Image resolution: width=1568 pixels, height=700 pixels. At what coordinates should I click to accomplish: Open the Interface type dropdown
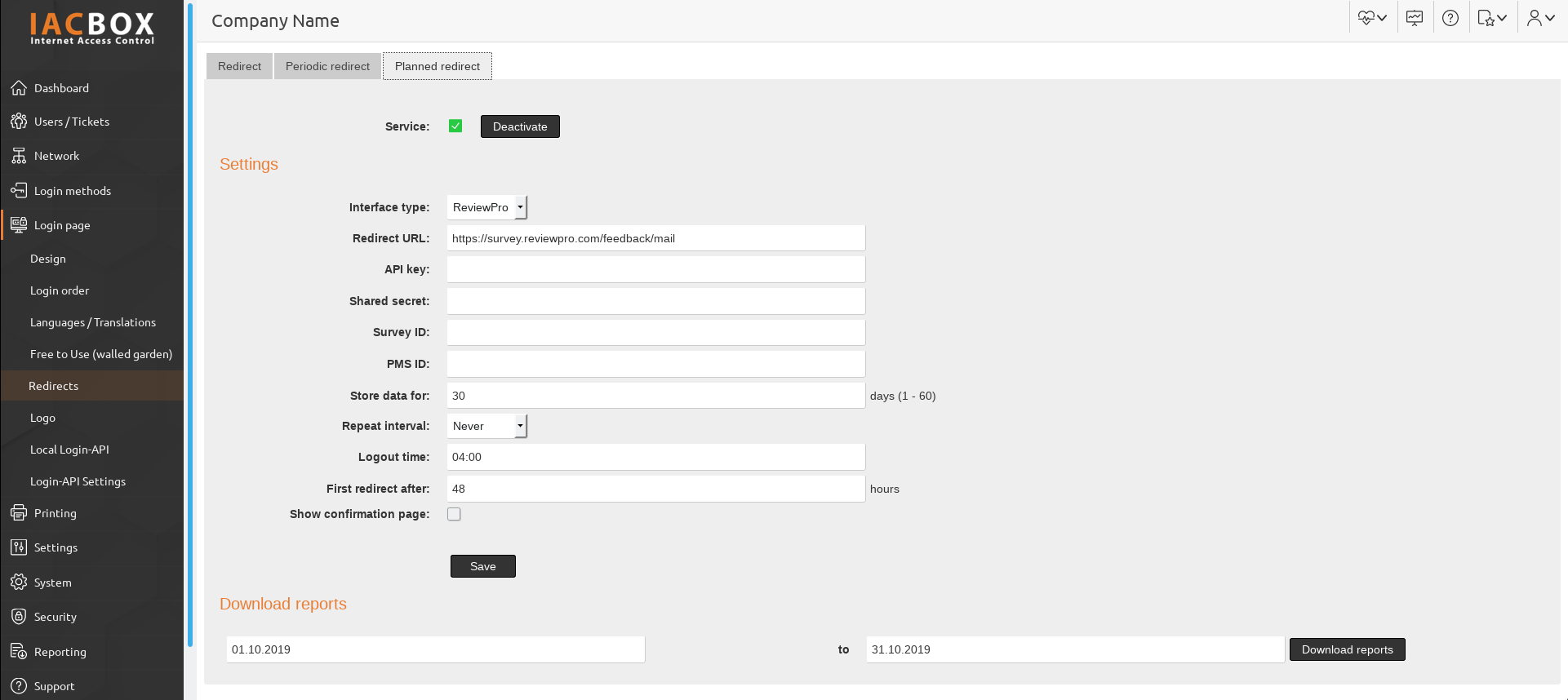(487, 207)
